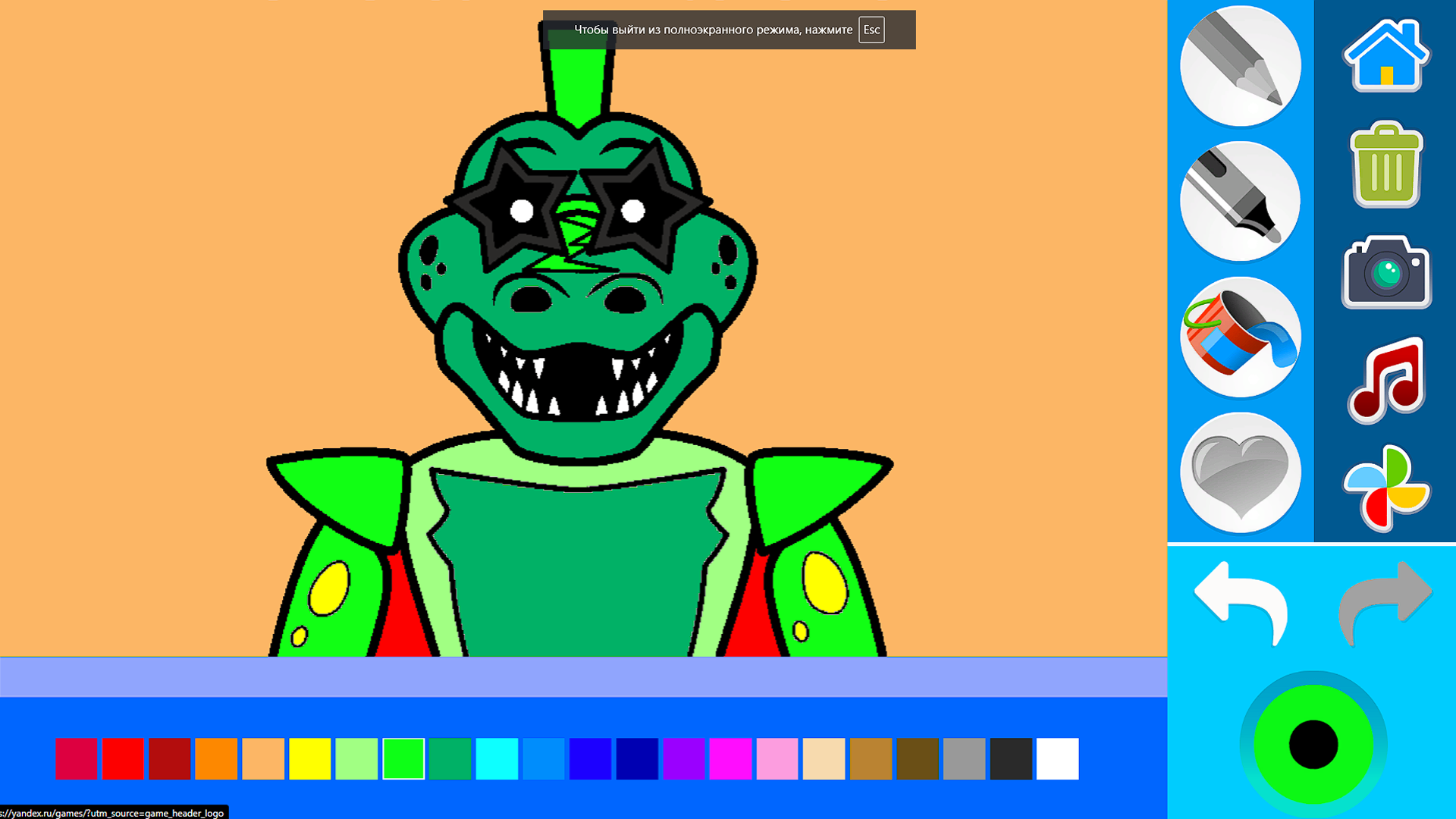Redo with the gray forward arrow
The width and height of the screenshot is (1456, 819).
[1385, 604]
